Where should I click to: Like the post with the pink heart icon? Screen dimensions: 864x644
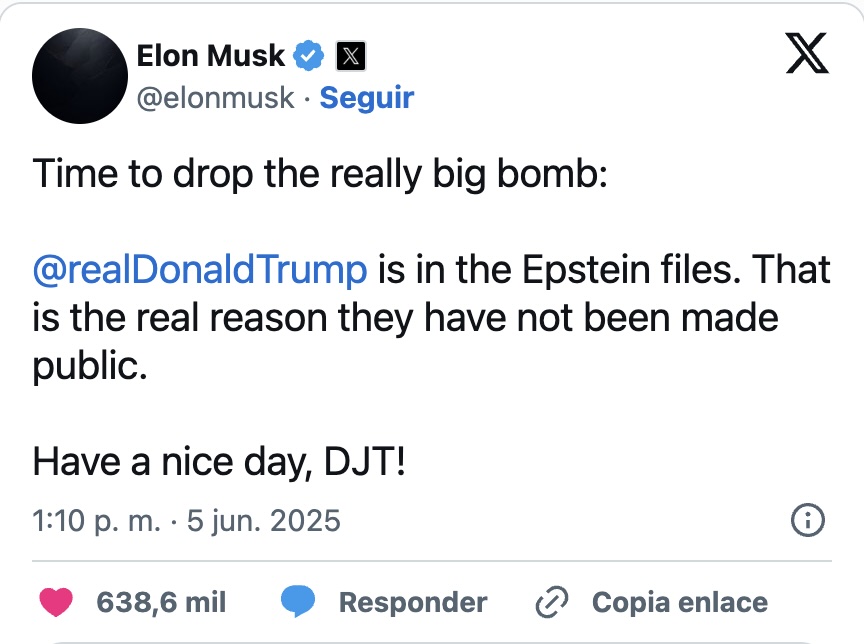56,602
